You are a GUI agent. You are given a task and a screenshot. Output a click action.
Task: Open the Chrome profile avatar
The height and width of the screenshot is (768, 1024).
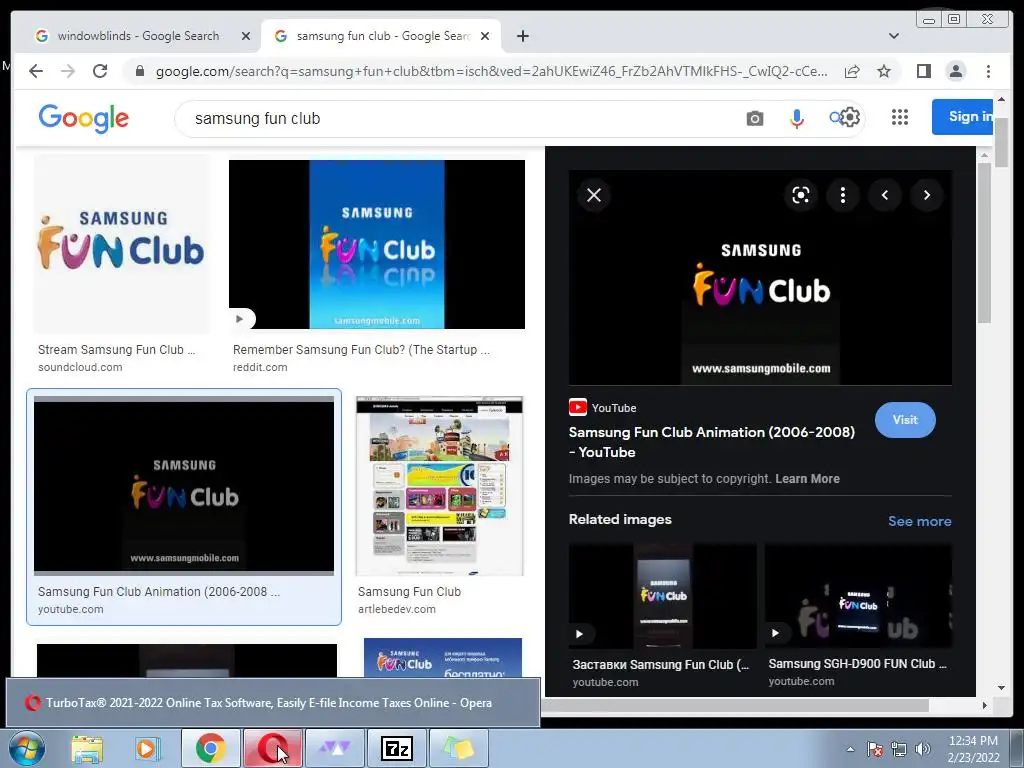[x=955, y=71]
